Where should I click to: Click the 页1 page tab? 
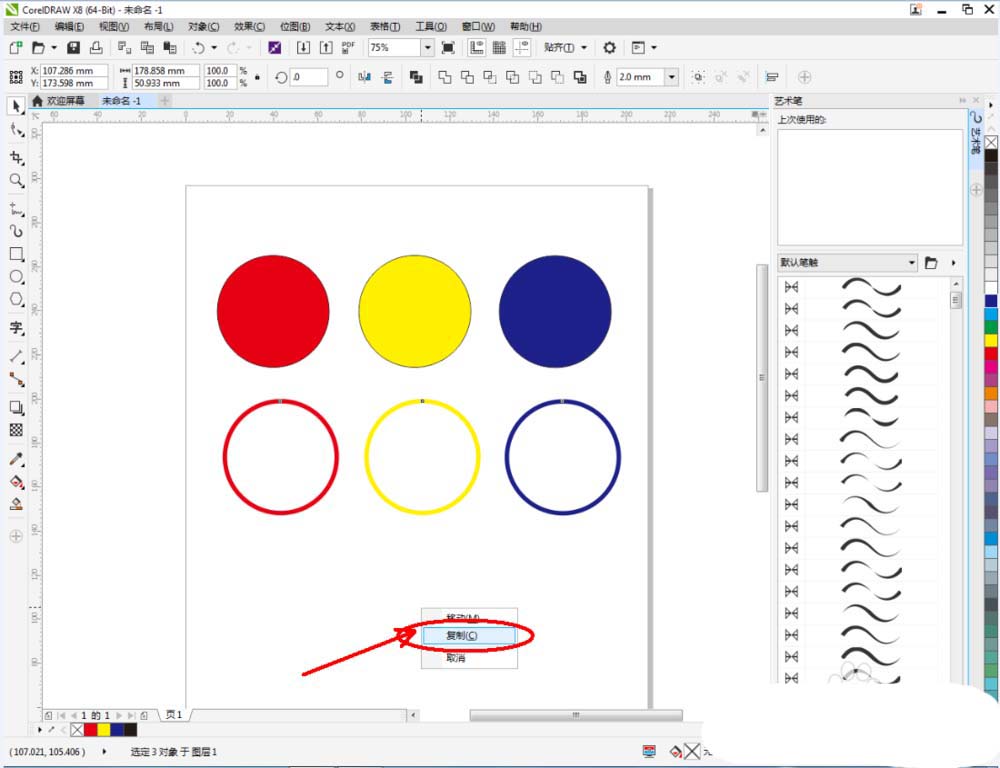click(x=174, y=715)
